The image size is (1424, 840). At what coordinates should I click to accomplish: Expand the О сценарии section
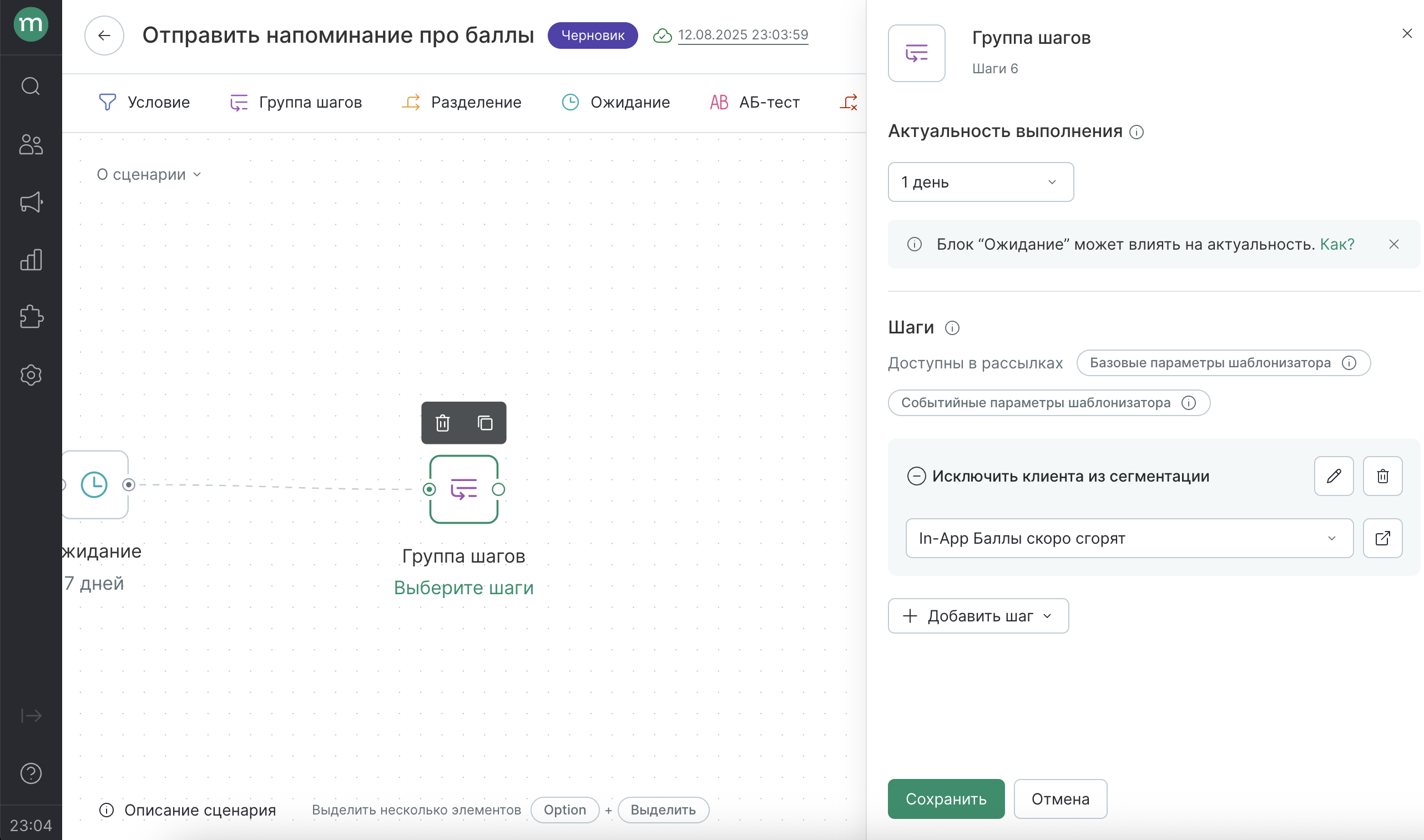click(149, 174)
